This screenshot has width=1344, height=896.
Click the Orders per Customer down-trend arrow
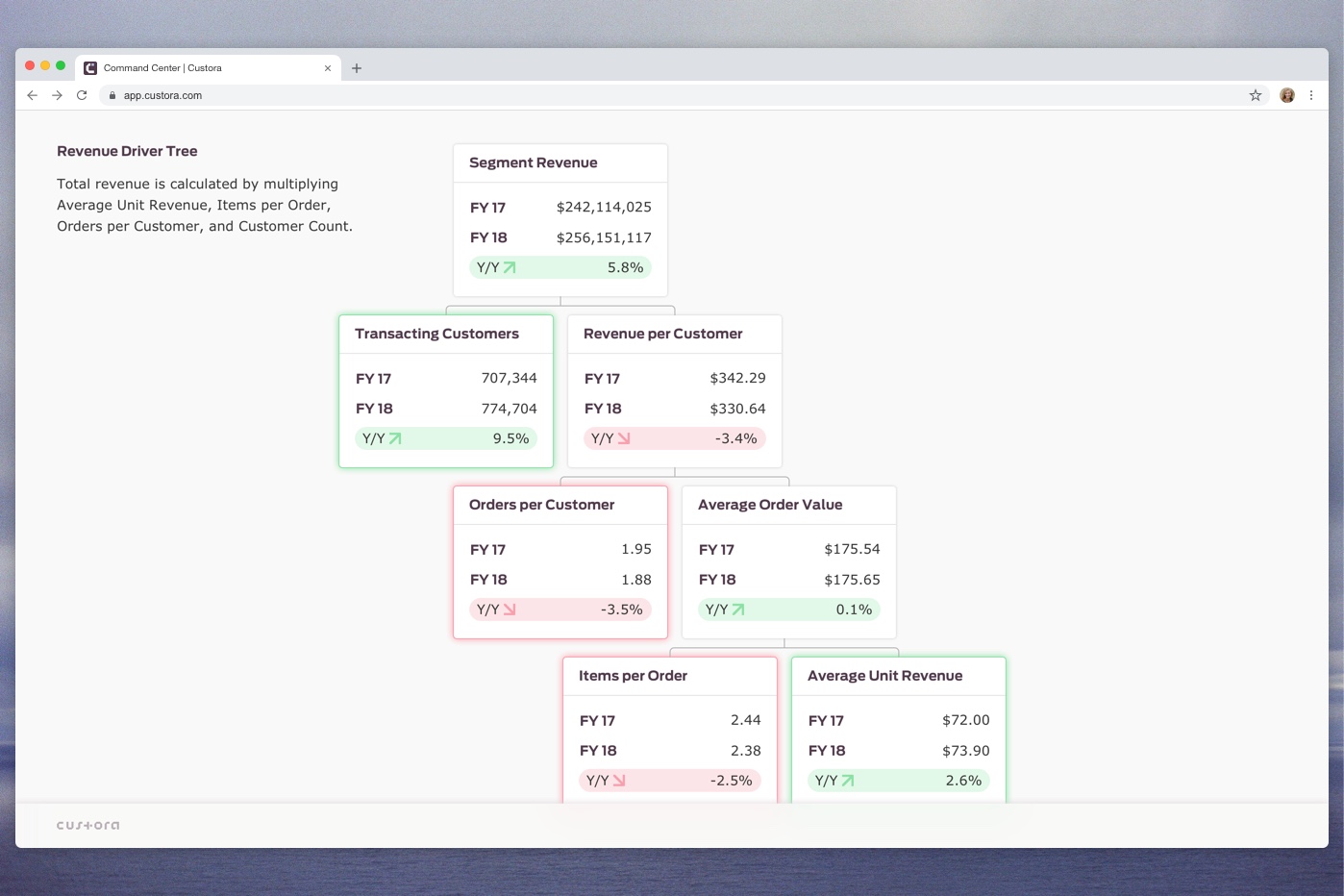point(510,610)
